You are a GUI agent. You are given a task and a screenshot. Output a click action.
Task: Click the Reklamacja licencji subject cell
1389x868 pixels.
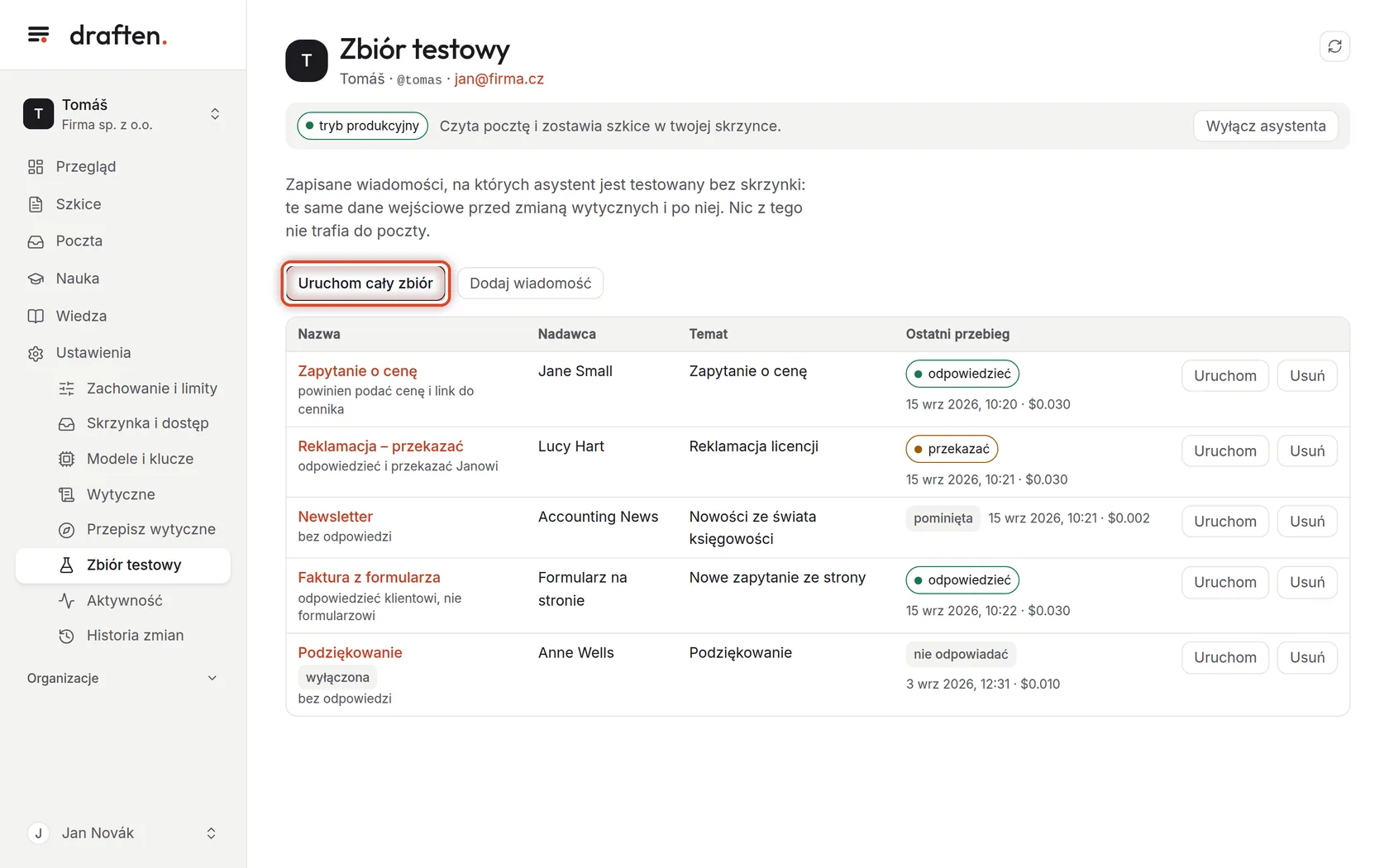click(753, 446)
